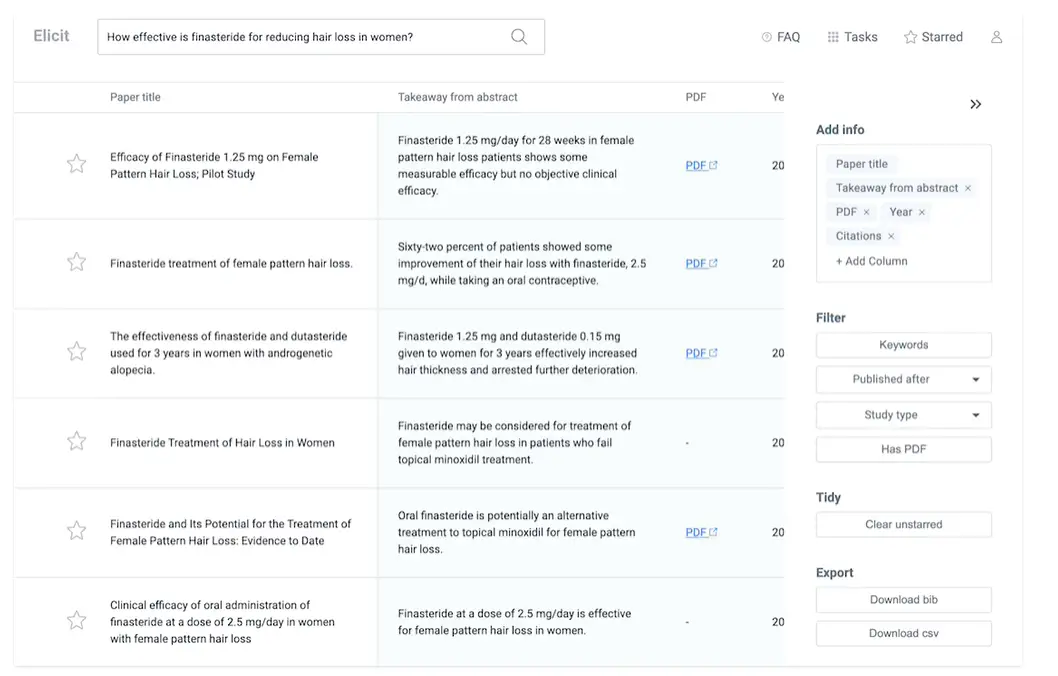This screenshot has width=1058, height=676.
Task: Toggle the Has PDF filter
Action: coord(903,449)
